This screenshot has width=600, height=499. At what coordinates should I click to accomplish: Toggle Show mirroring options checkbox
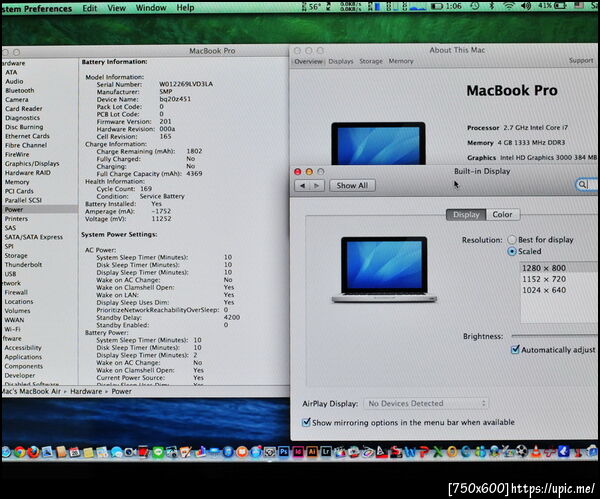pyautogui.click(x=306, y=422)
